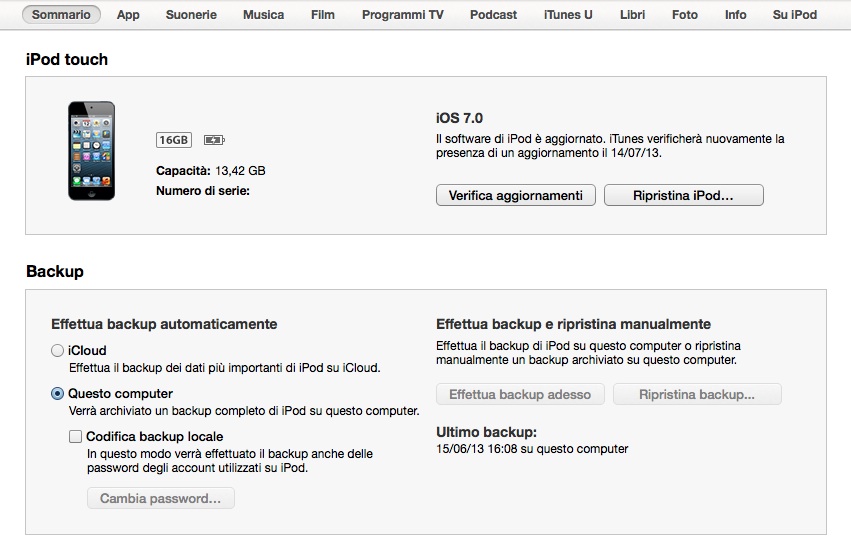This screenshot has height=555, width=851.
Task: Switch to the App tab
Action: [x=128, y=15]
